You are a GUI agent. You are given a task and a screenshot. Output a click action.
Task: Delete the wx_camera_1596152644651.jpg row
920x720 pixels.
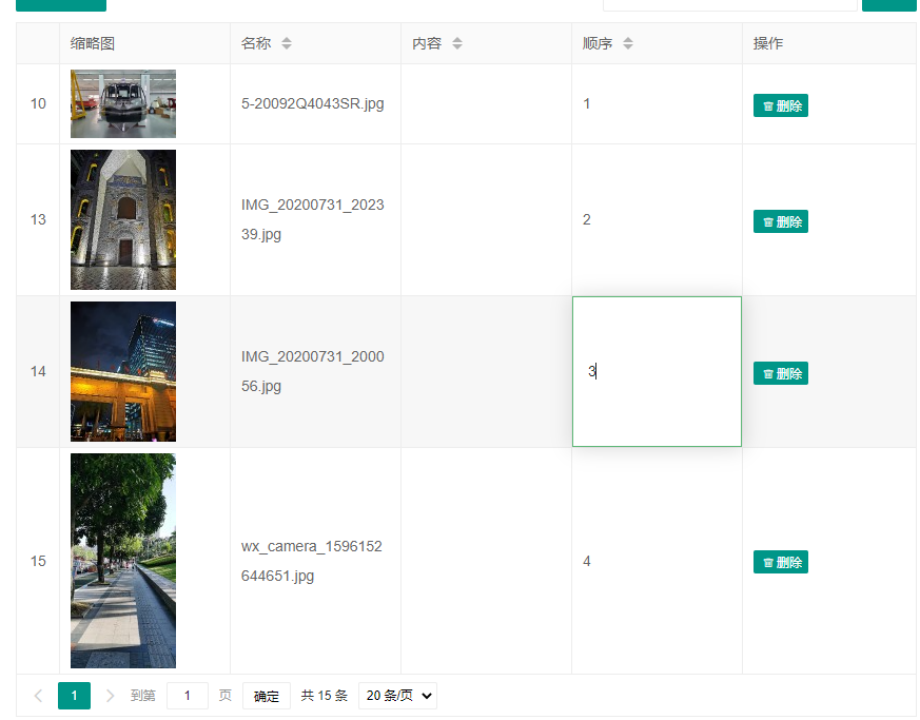tap(780, 562)
